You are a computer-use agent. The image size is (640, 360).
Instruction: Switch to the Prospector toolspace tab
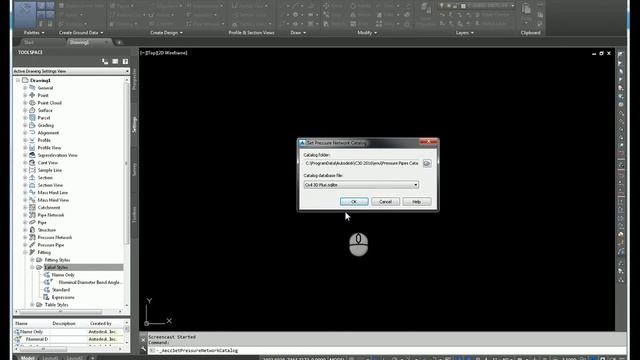(134, 80)
